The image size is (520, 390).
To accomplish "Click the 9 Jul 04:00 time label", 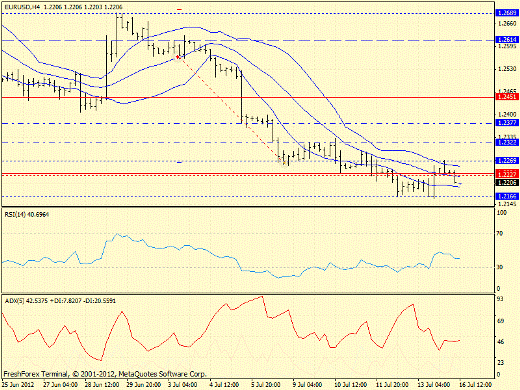I will (307, 385).
